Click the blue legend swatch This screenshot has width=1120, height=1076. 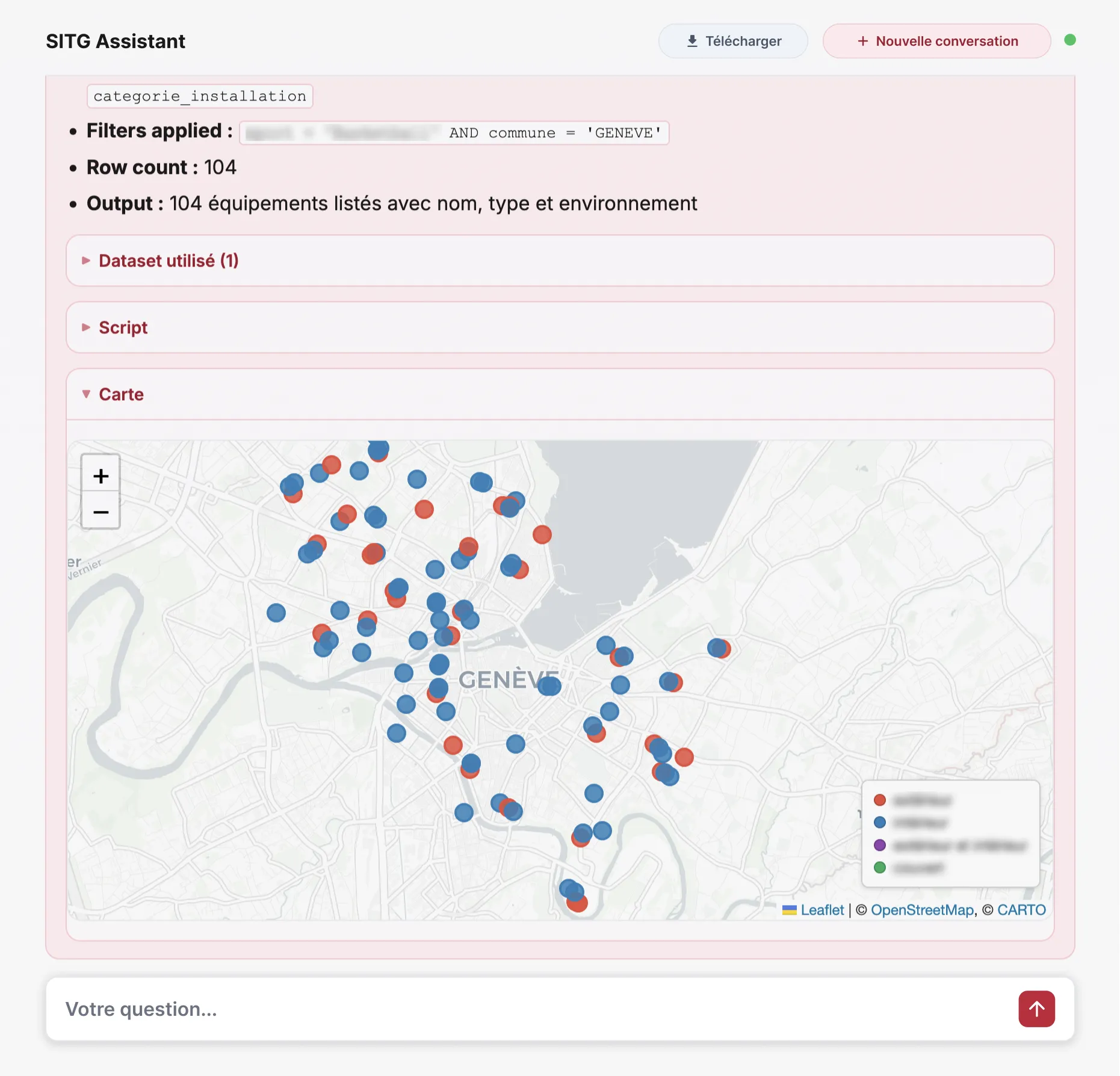click(x=879, y=822)
